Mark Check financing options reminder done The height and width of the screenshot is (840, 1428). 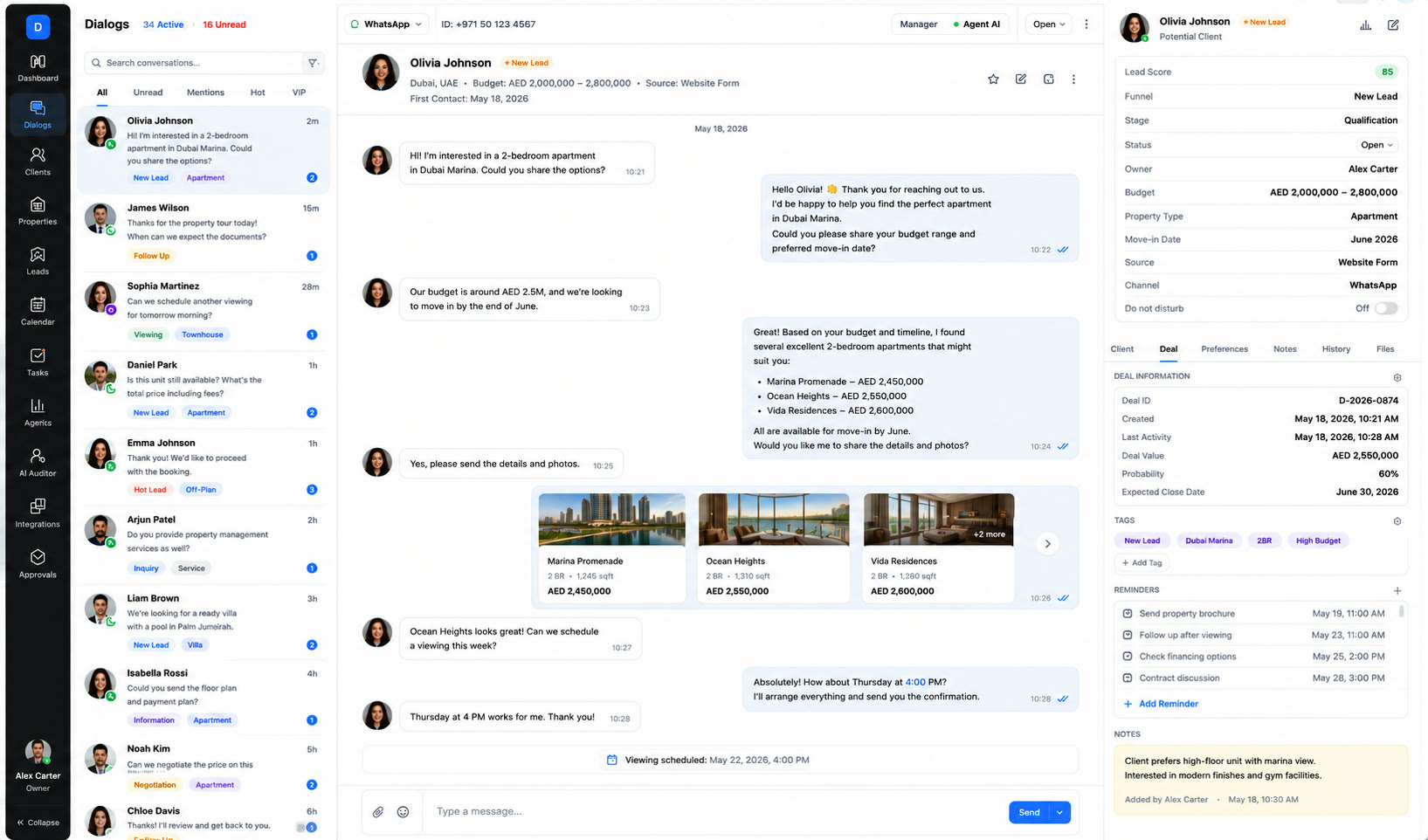pyautogui.click(x=1128, y=657)
